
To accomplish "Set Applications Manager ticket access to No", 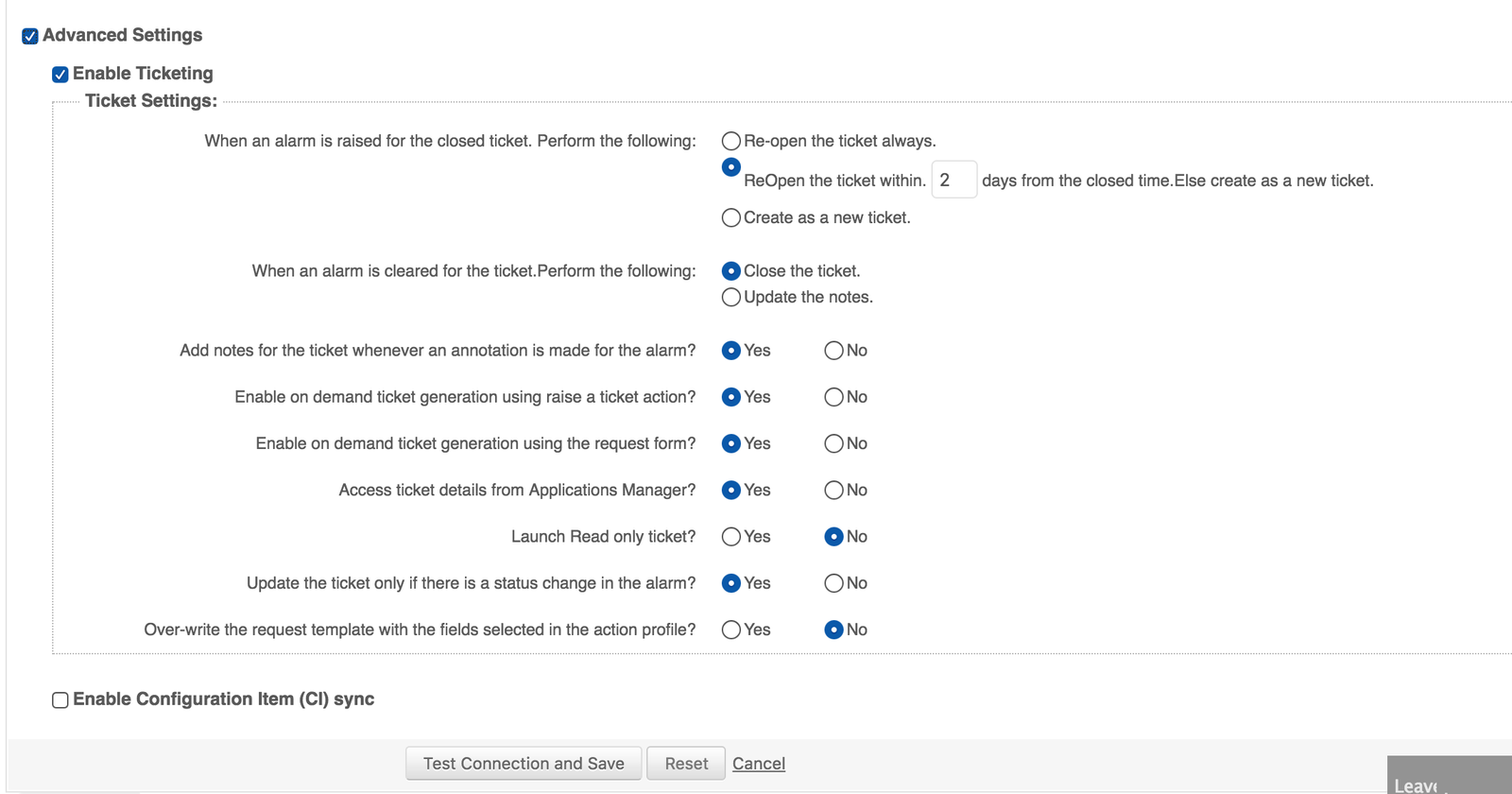I will tap(833, 491).
